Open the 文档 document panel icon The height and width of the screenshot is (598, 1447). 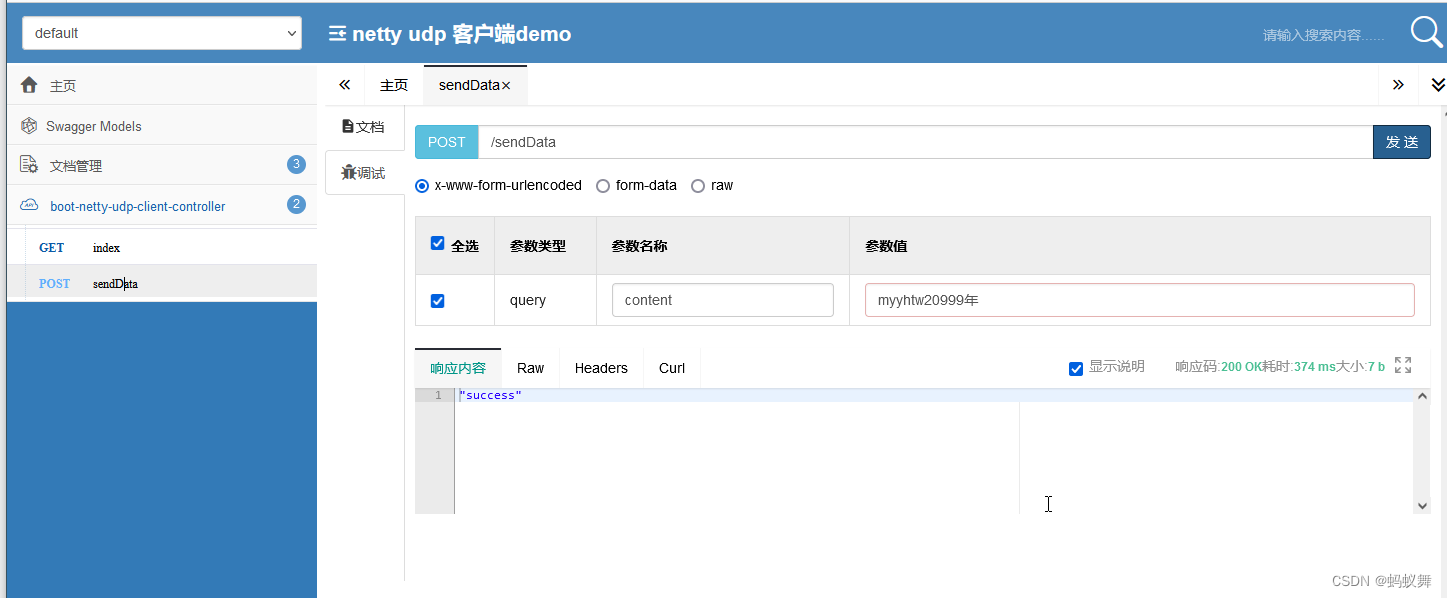click(x=347, y=126)
